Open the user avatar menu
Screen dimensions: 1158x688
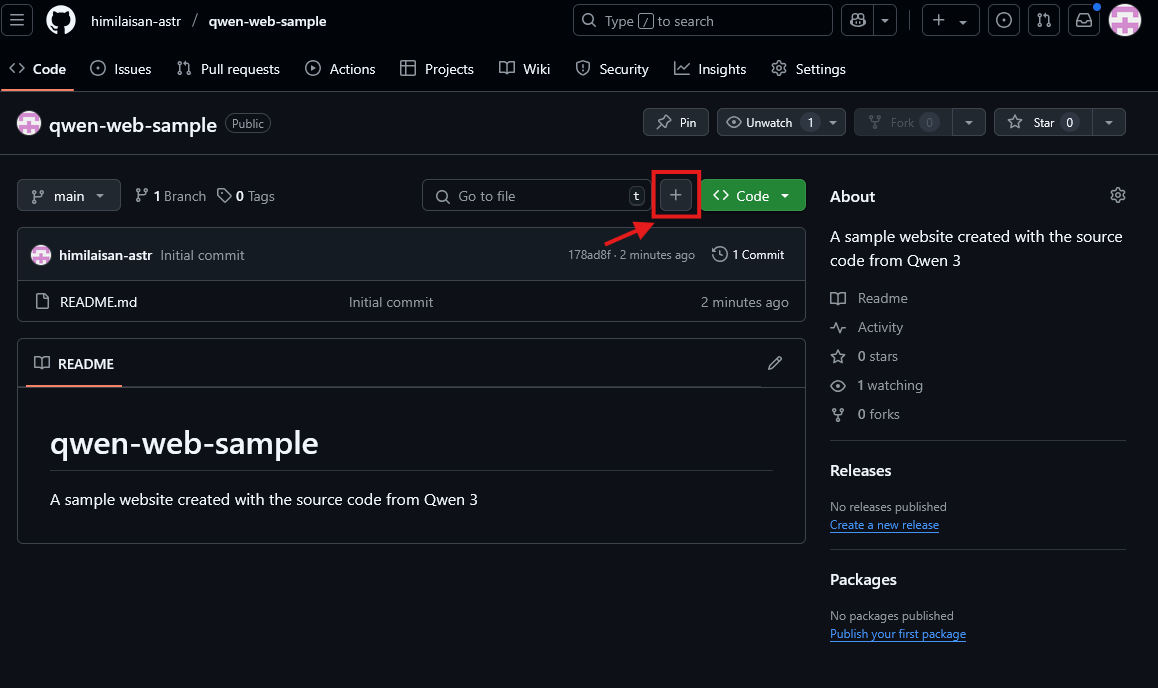click(1125, 21)
